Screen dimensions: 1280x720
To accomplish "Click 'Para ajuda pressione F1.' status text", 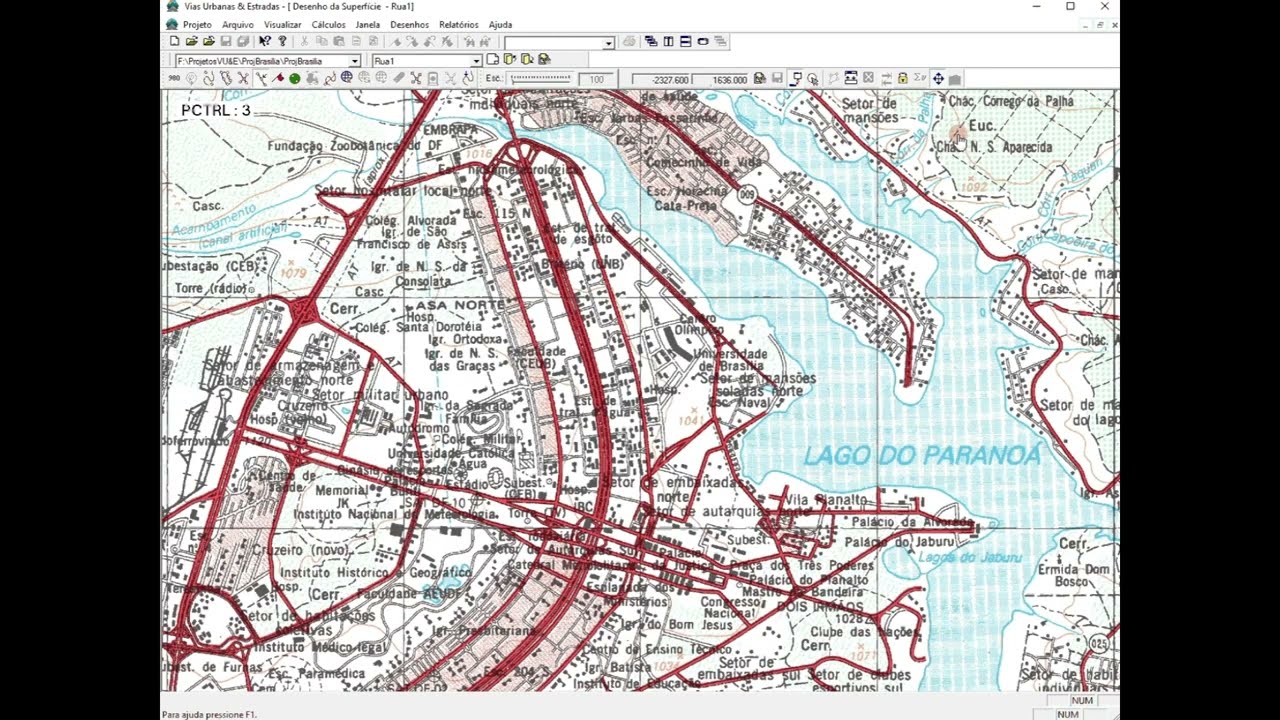I will pyautogui.click(x=210, y=714).
